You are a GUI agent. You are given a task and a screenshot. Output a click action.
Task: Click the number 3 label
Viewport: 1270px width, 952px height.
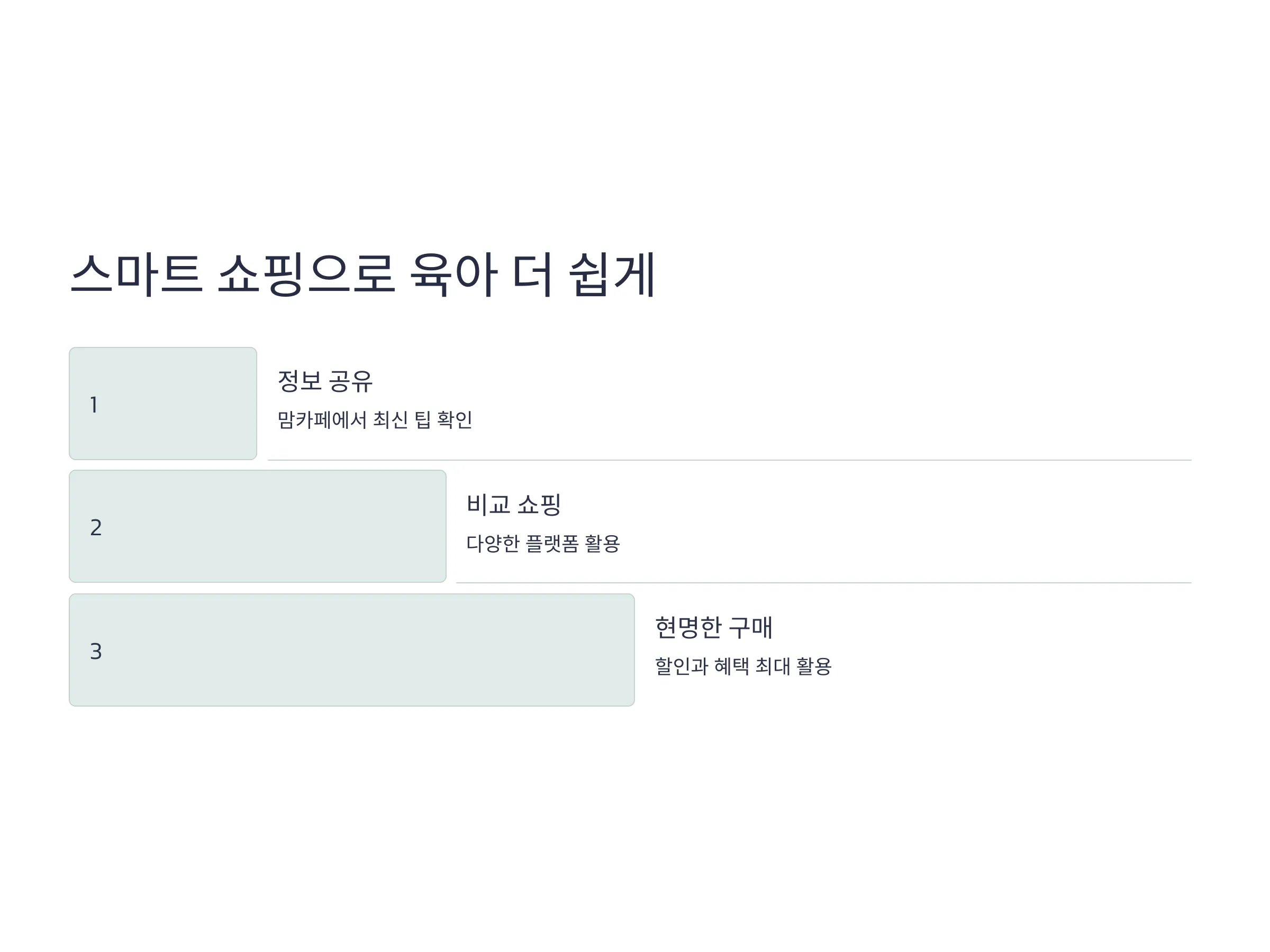click(x=96, y=651)
